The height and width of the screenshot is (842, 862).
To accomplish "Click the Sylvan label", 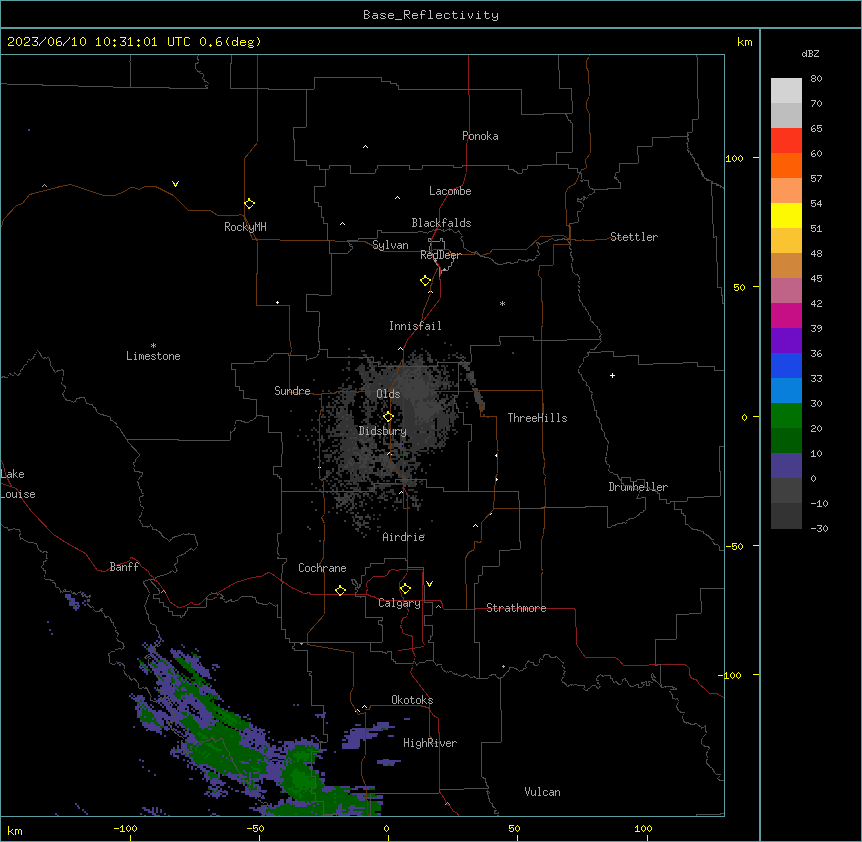I will [x=390, y=245].
